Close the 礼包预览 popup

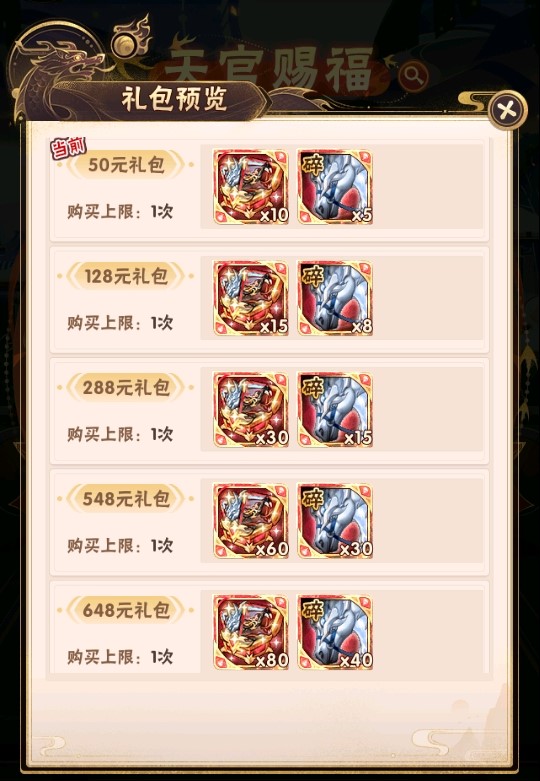tap(507, 110)
